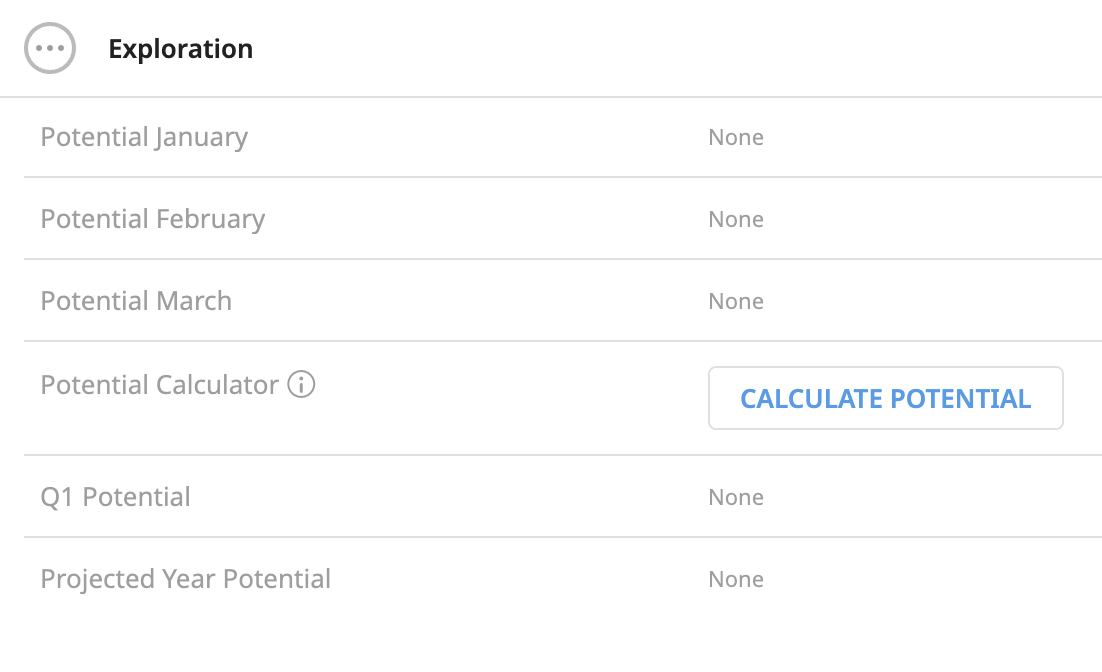Click the None value for Potential February
Screen dimensions: 1102x672
[x=736, y=219]
